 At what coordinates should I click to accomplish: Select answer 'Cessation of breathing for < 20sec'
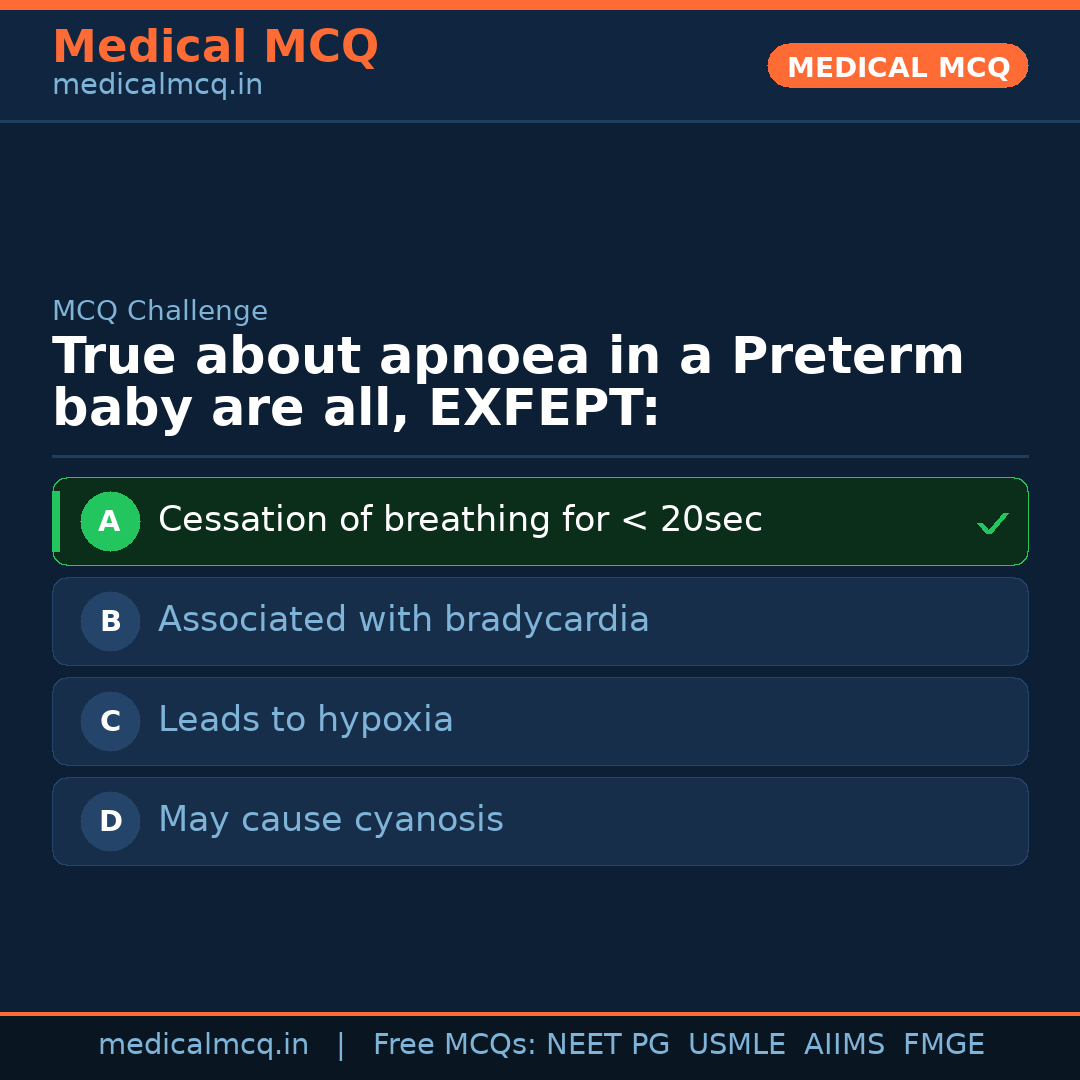click(x=460, y=520)
